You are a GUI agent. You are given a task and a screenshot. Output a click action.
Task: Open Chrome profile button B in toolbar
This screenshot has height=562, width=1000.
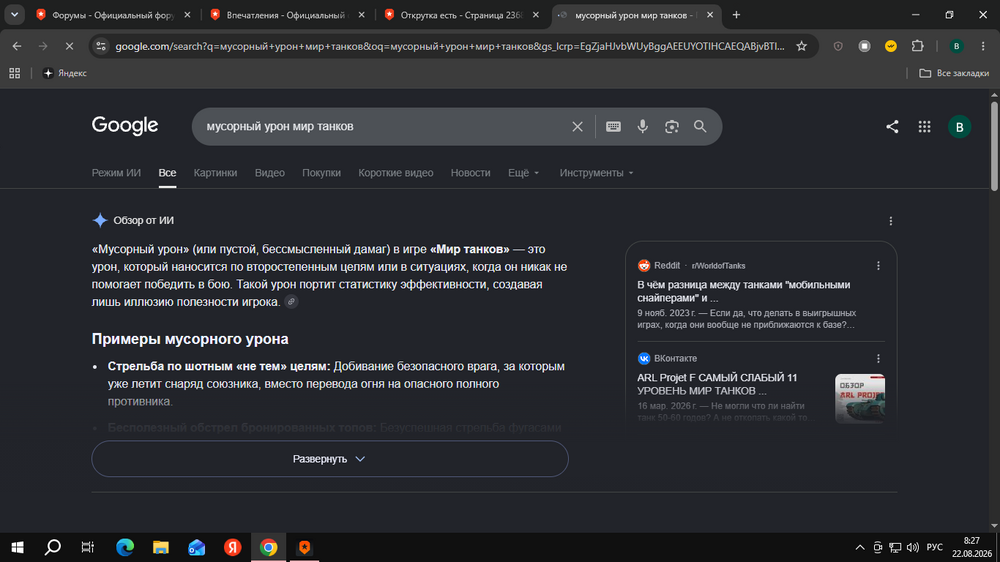[x=956, y=46]
